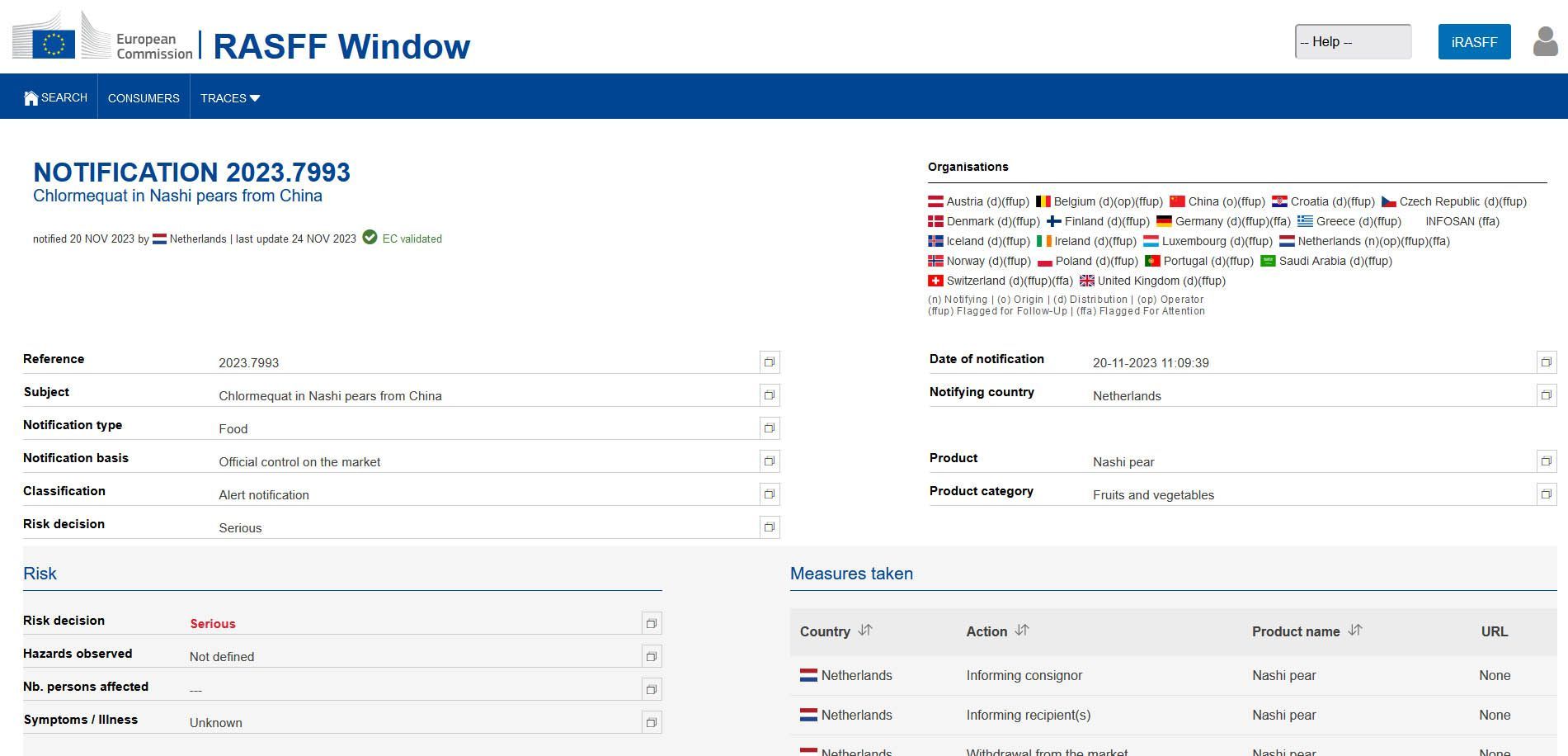This screenshot has height=756, width=1568.
Task: Click the Symptoms Unknown value
Action: pyautogui.click(x=216, y=723)
